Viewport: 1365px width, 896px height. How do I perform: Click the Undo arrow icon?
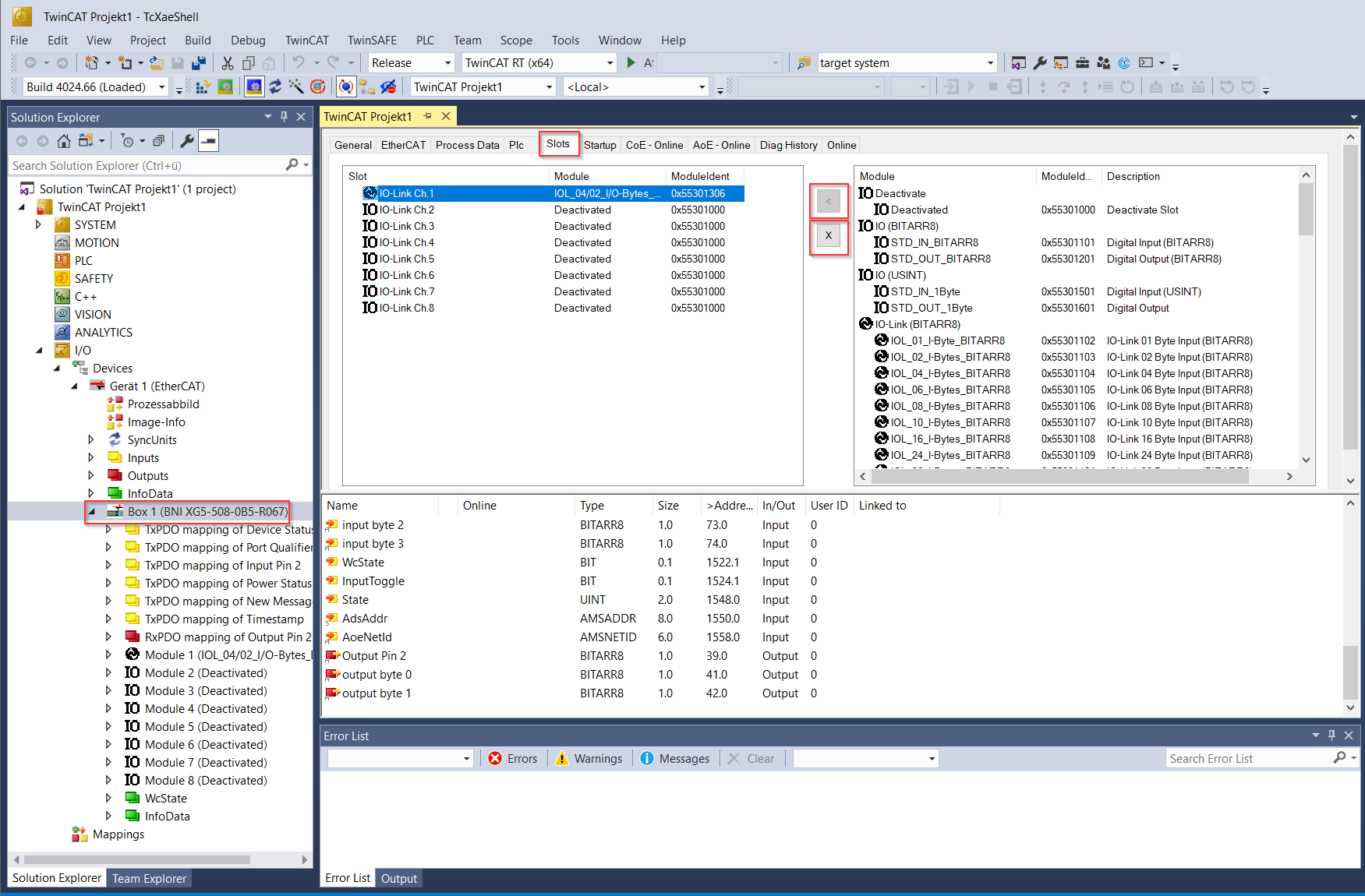[299, 63]
